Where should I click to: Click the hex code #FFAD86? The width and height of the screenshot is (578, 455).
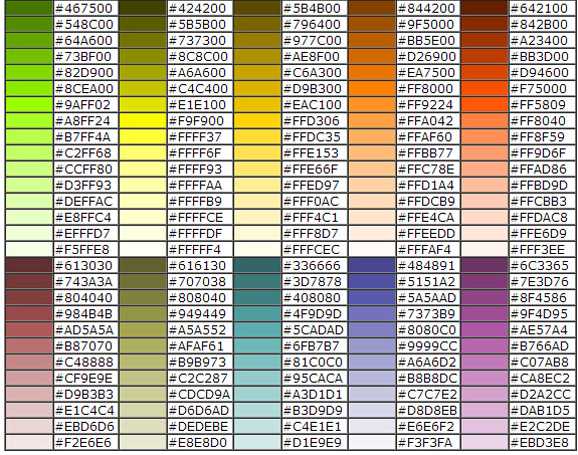(x=539, y=169)
